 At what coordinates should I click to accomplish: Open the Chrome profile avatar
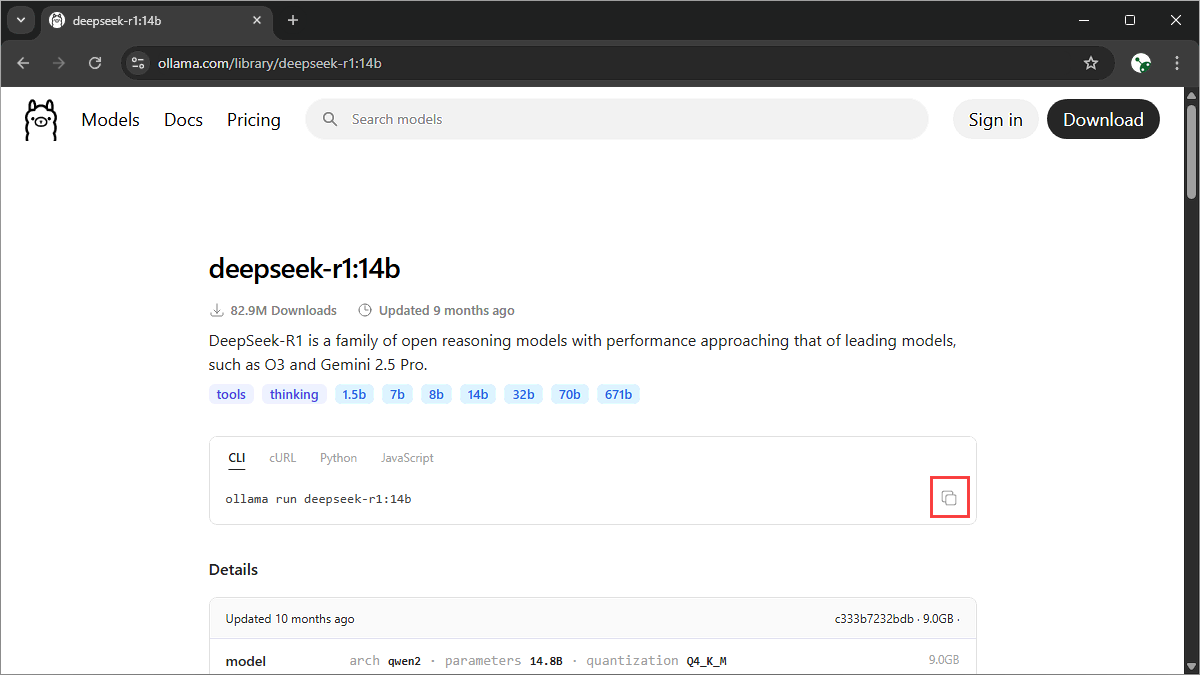point(1141,63)
